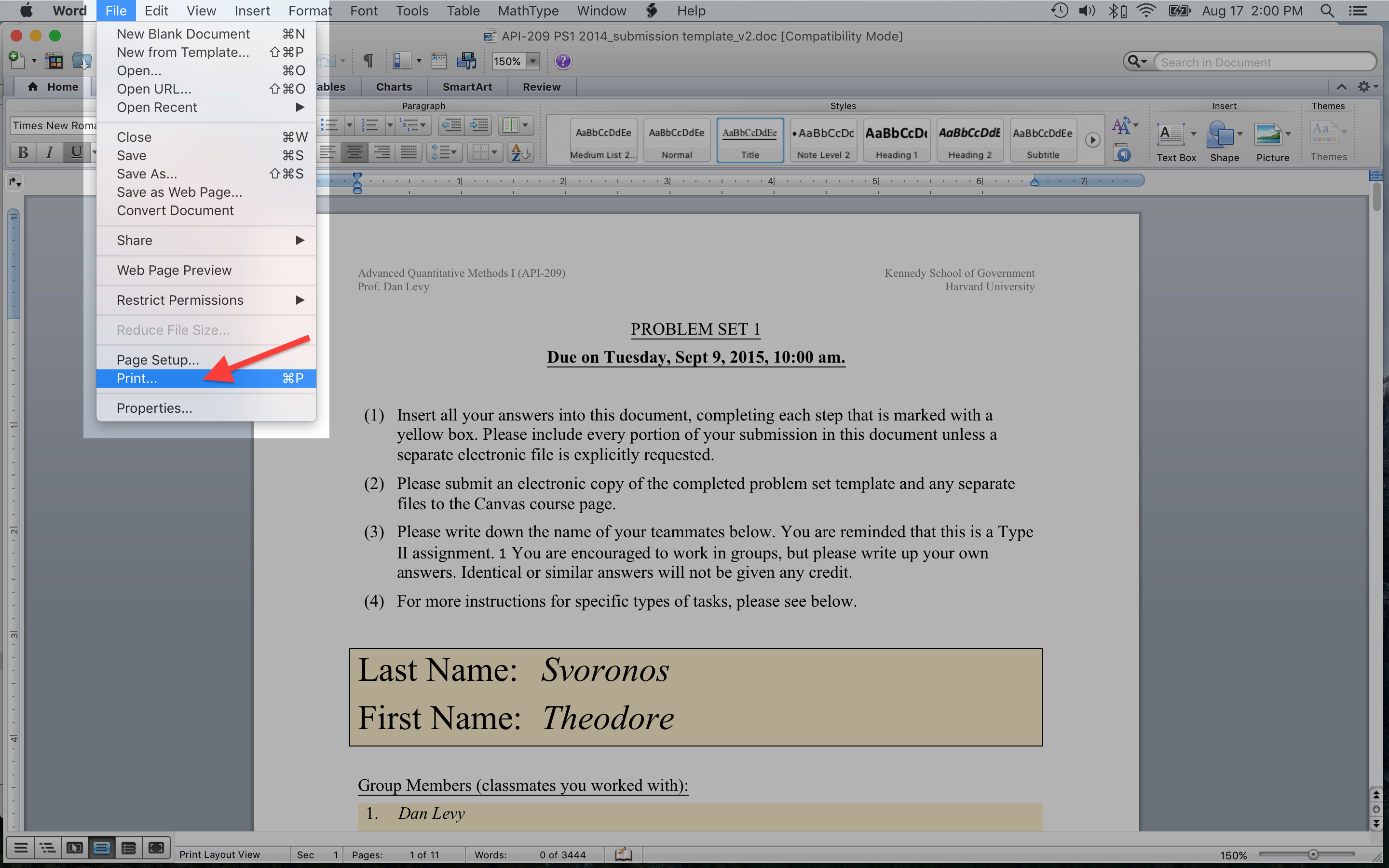Viewport: 1389px width, 868px height.
Task: Click the bulleted list icon
Action: pyautogui.click(x=329, y=125)
